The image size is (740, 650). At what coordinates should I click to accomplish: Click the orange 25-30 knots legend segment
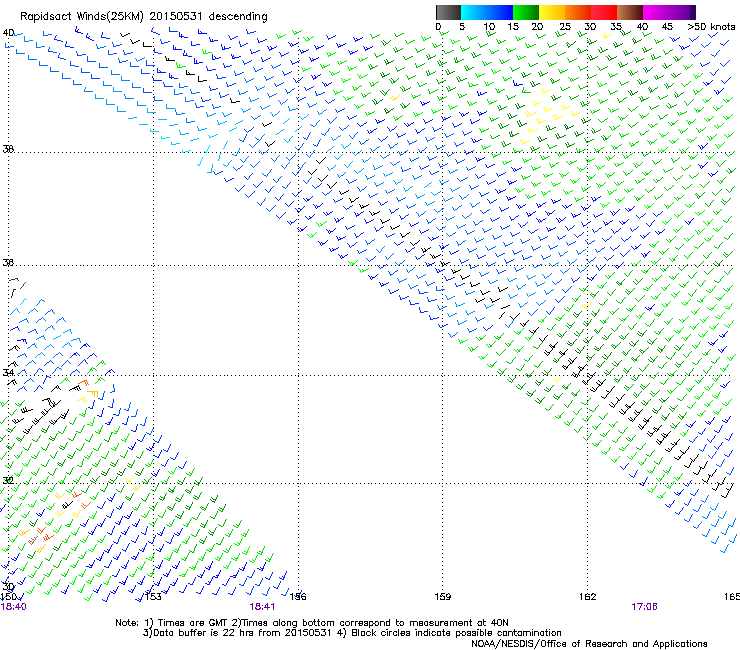(x=578, y=12)
